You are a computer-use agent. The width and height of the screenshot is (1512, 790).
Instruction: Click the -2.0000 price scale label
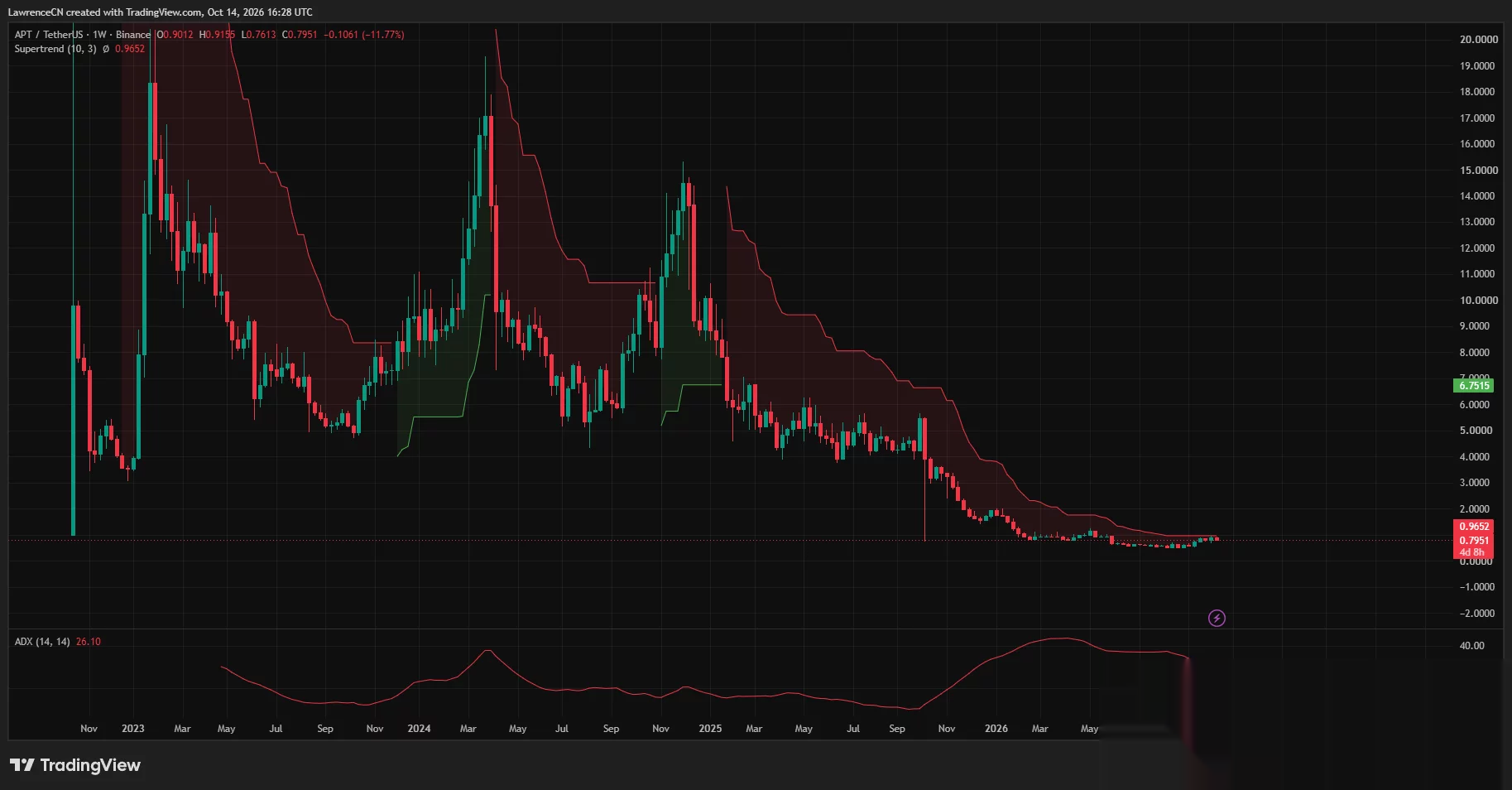click(x=1477, y=614)
